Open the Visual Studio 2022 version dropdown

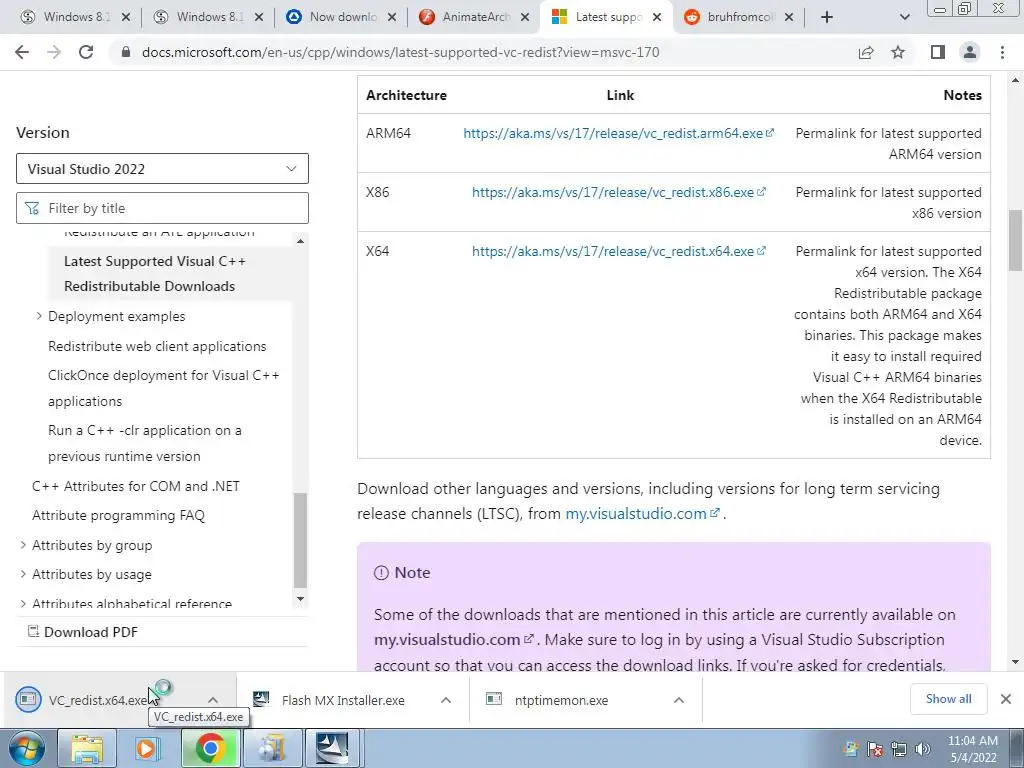coord(162,168)
